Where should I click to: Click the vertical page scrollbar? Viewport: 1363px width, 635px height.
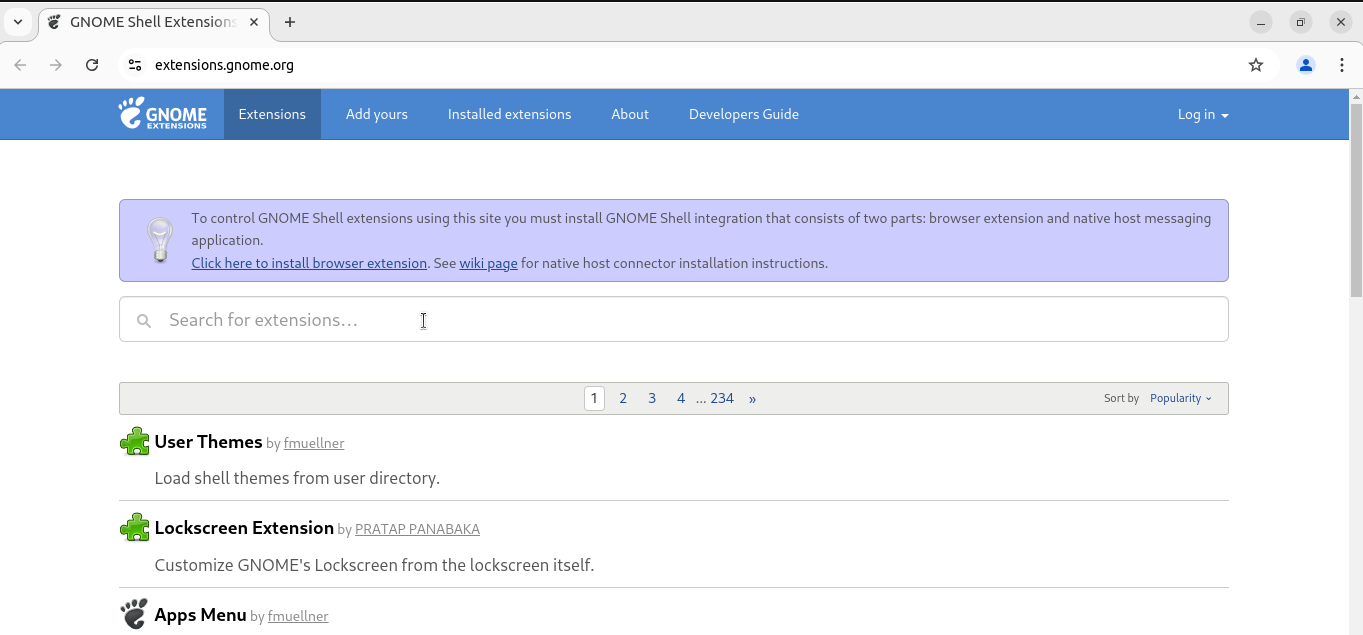(1356, 200)
